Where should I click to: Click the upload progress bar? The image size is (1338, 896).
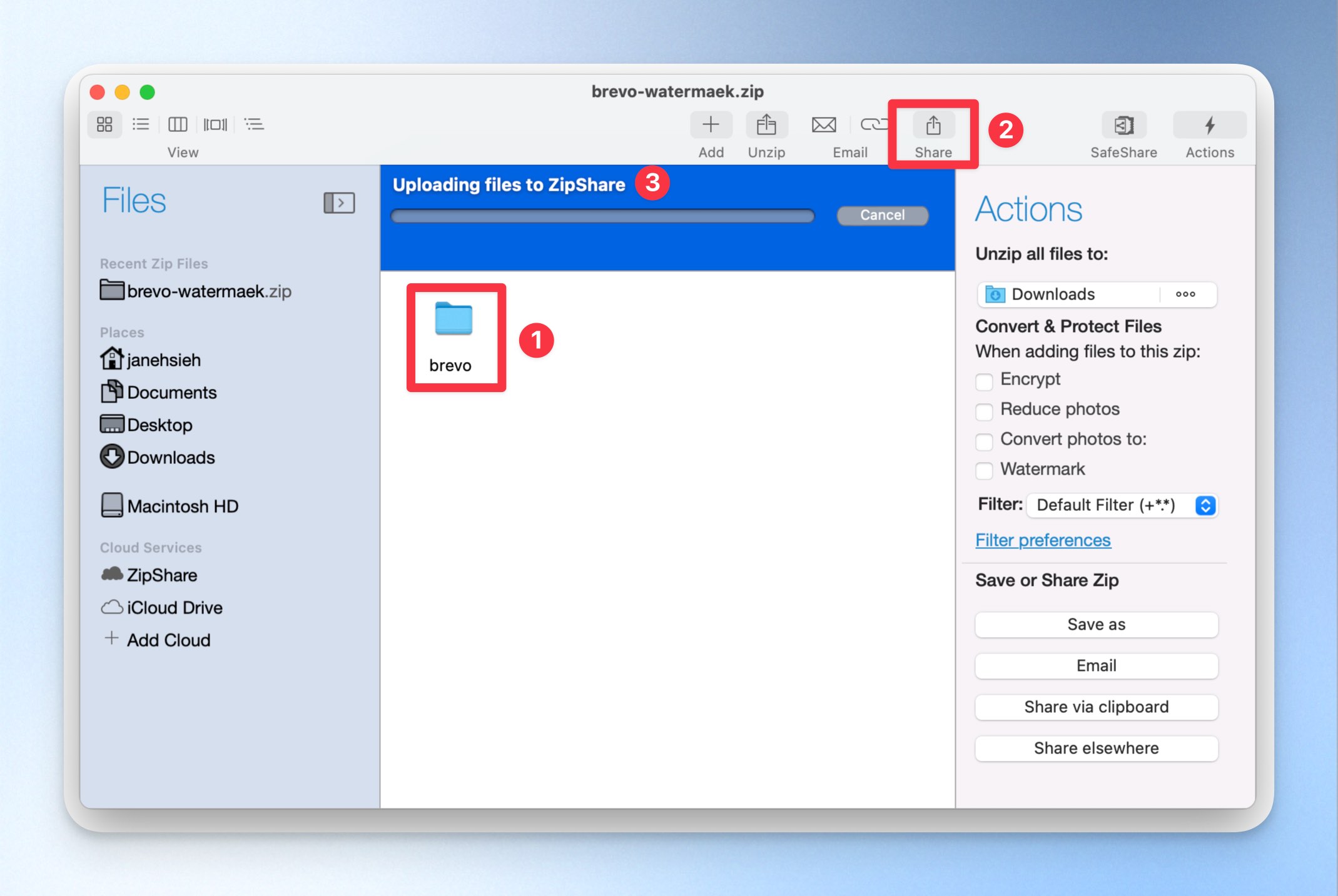coord(602,216)
